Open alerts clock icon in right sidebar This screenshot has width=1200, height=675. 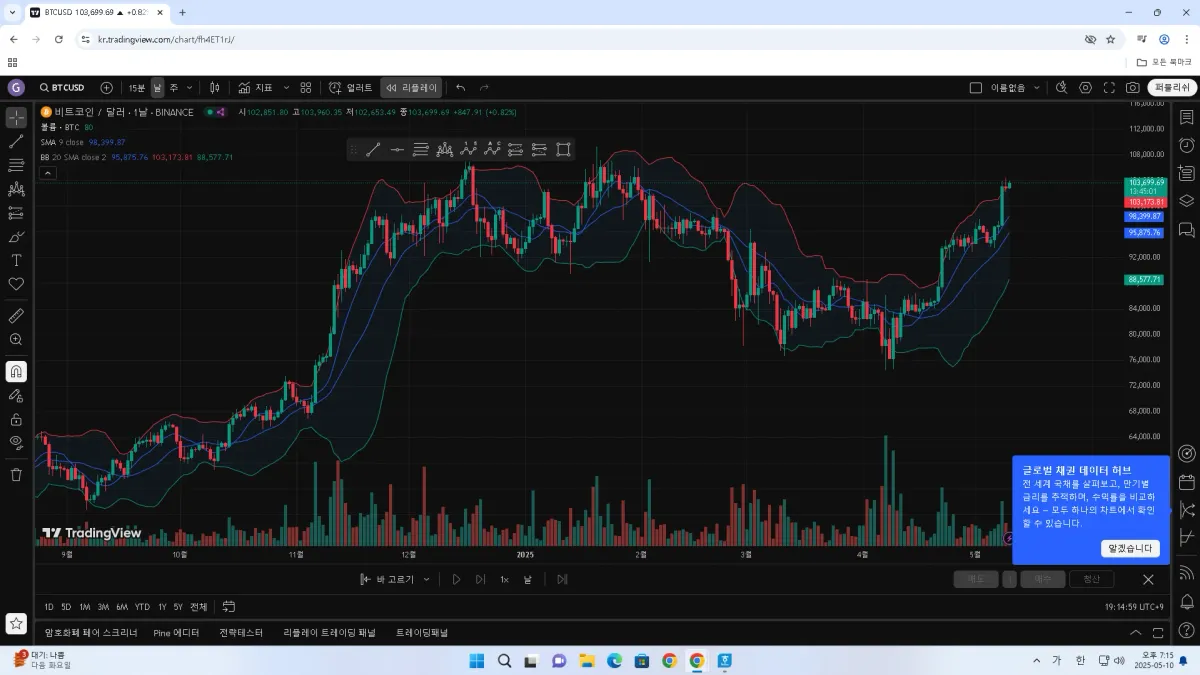tap(1186, 145)
